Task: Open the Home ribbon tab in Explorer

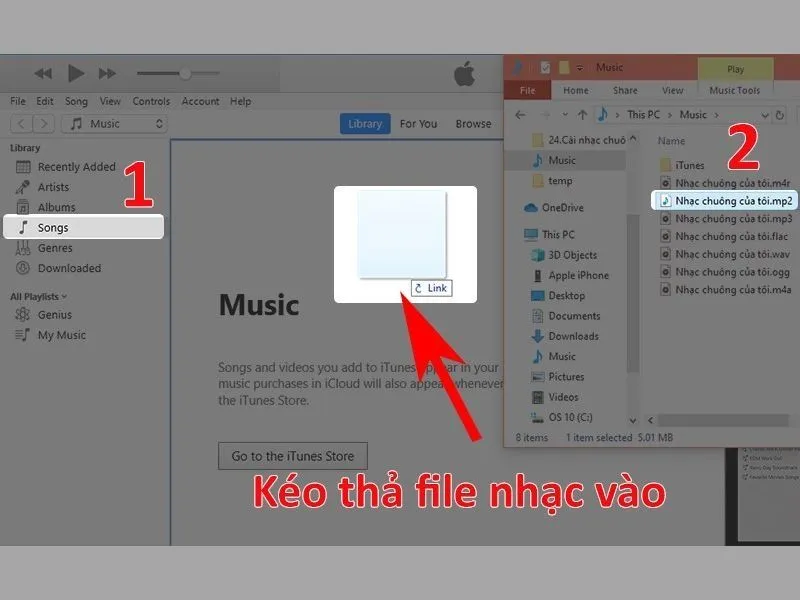Action: tap(576, 90)
